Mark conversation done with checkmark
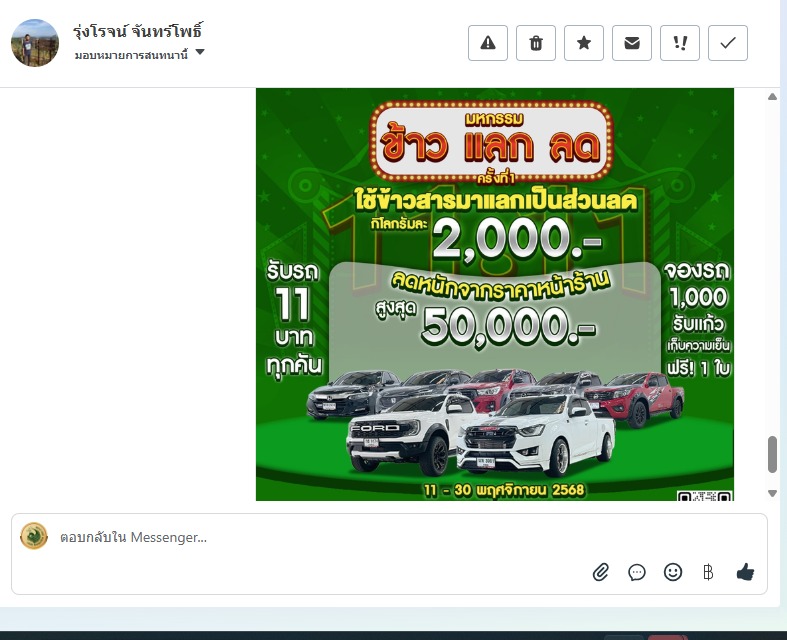The image size is (787, 640). (728, 43)
